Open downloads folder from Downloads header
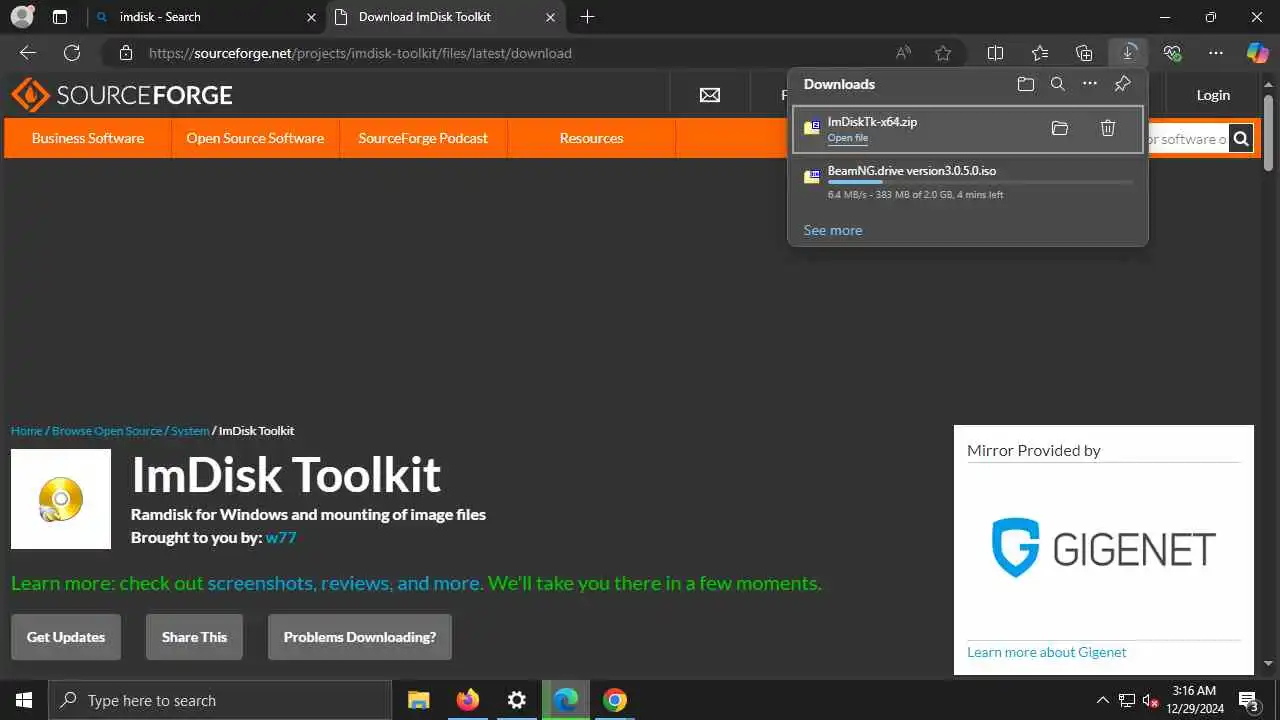Viewport: 1280px width, 720px height. [x=1026, y=84]
